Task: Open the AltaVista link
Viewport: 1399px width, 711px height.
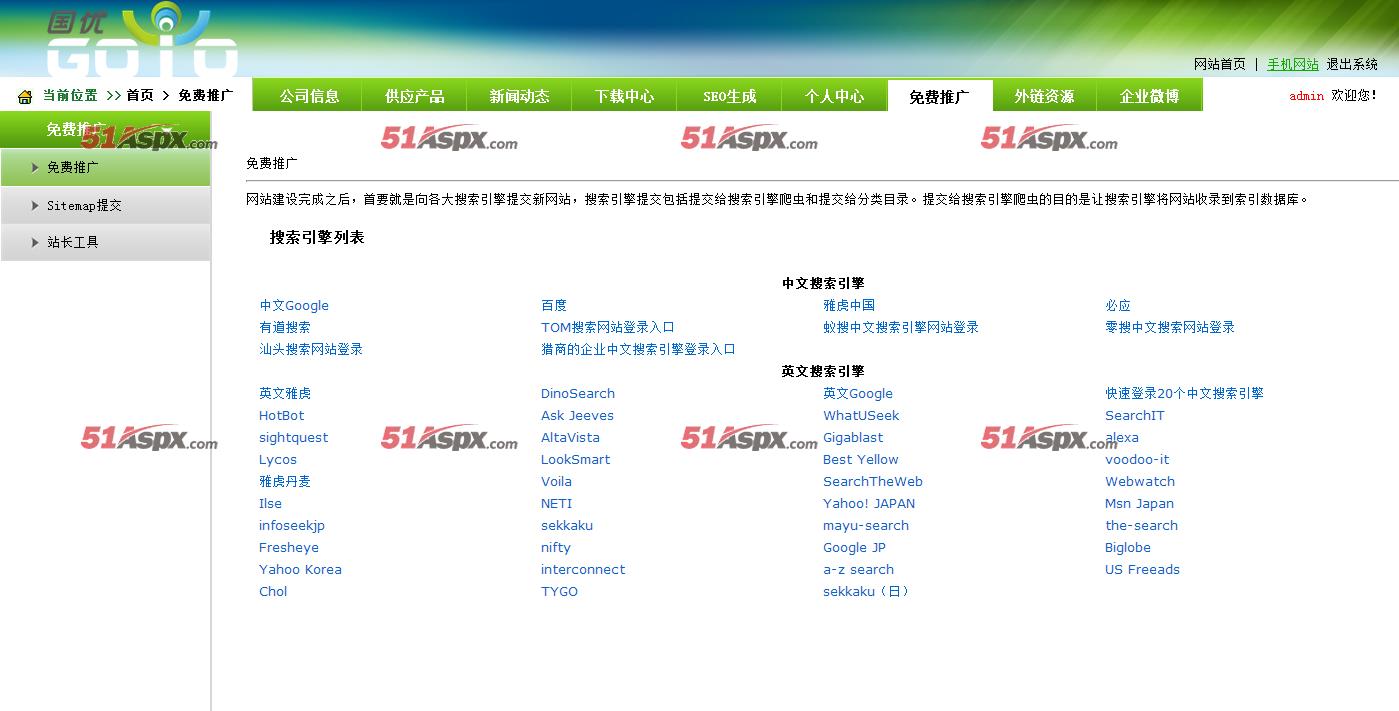Action: coord(570,438)
